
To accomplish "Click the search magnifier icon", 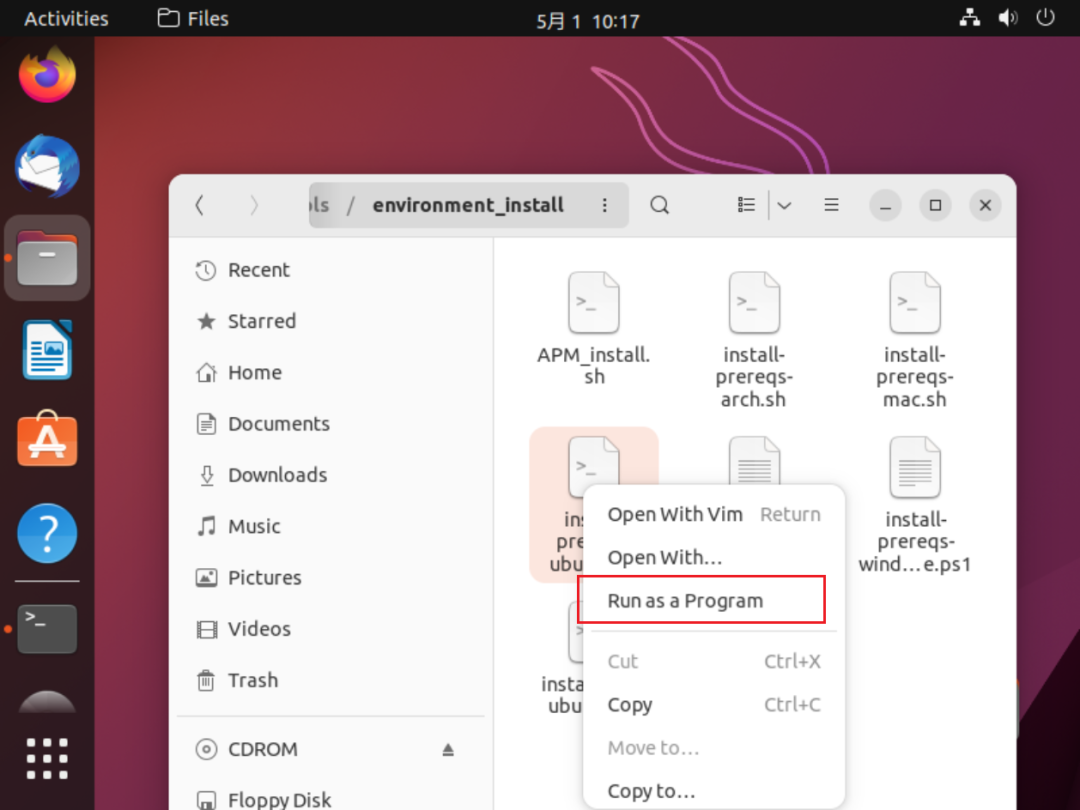I will coord(659,205).
